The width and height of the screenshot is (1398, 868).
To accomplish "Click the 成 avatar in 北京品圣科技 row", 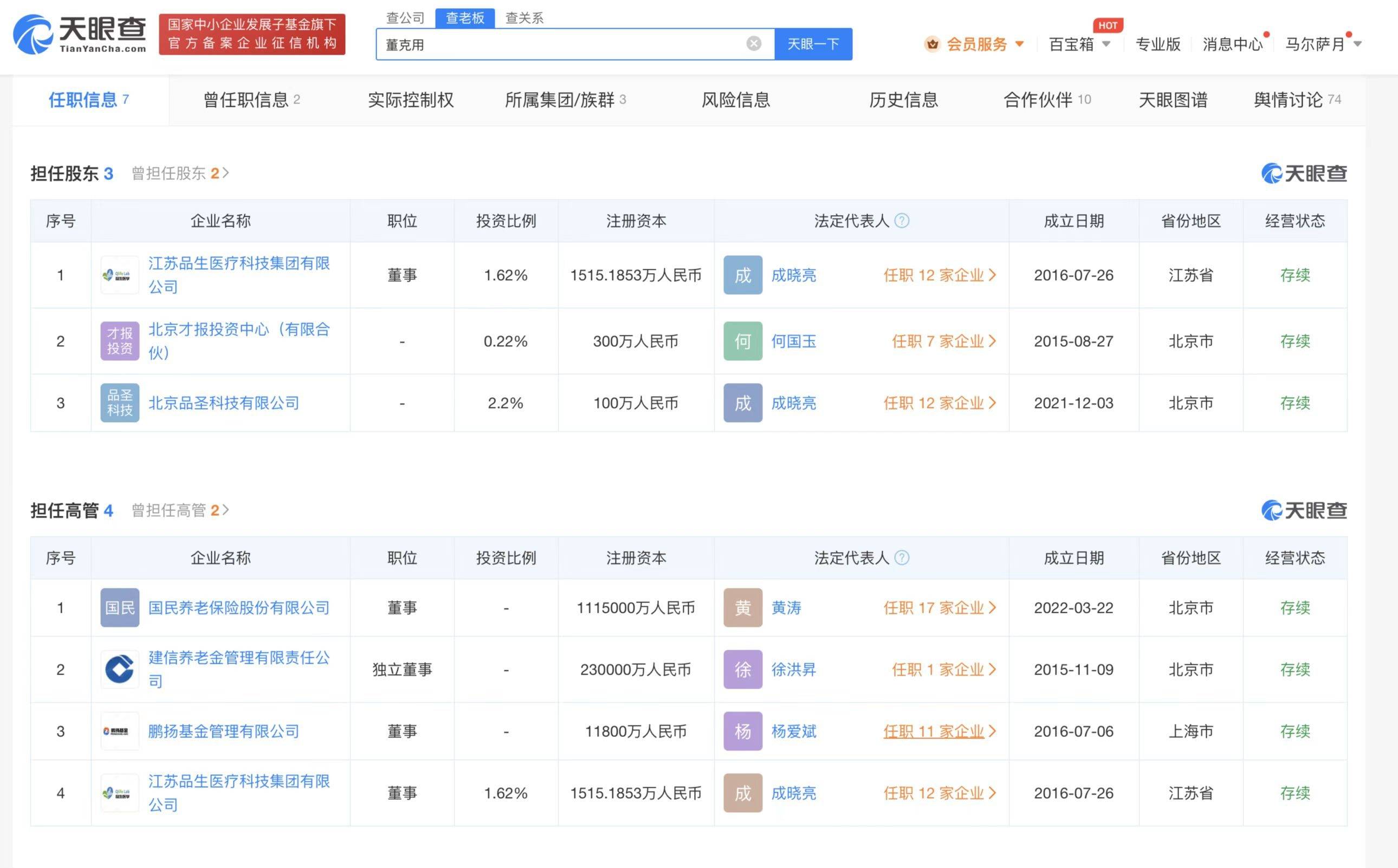I will coord(742,403).
